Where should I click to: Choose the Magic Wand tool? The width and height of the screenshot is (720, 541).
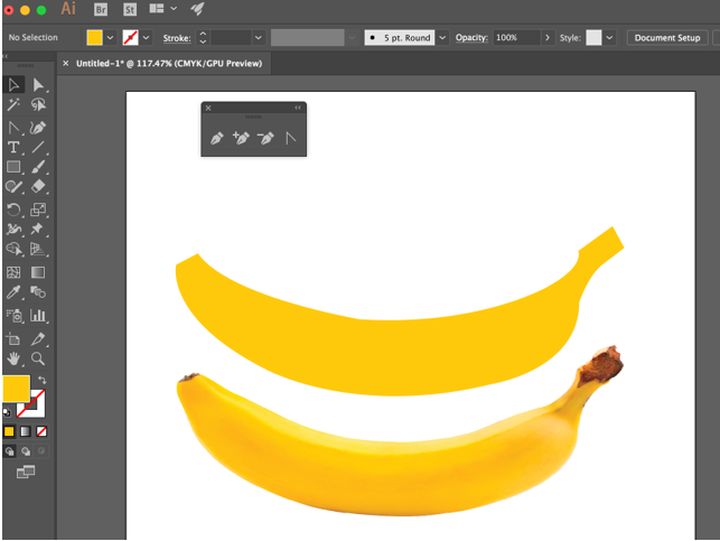click(14, 105)
